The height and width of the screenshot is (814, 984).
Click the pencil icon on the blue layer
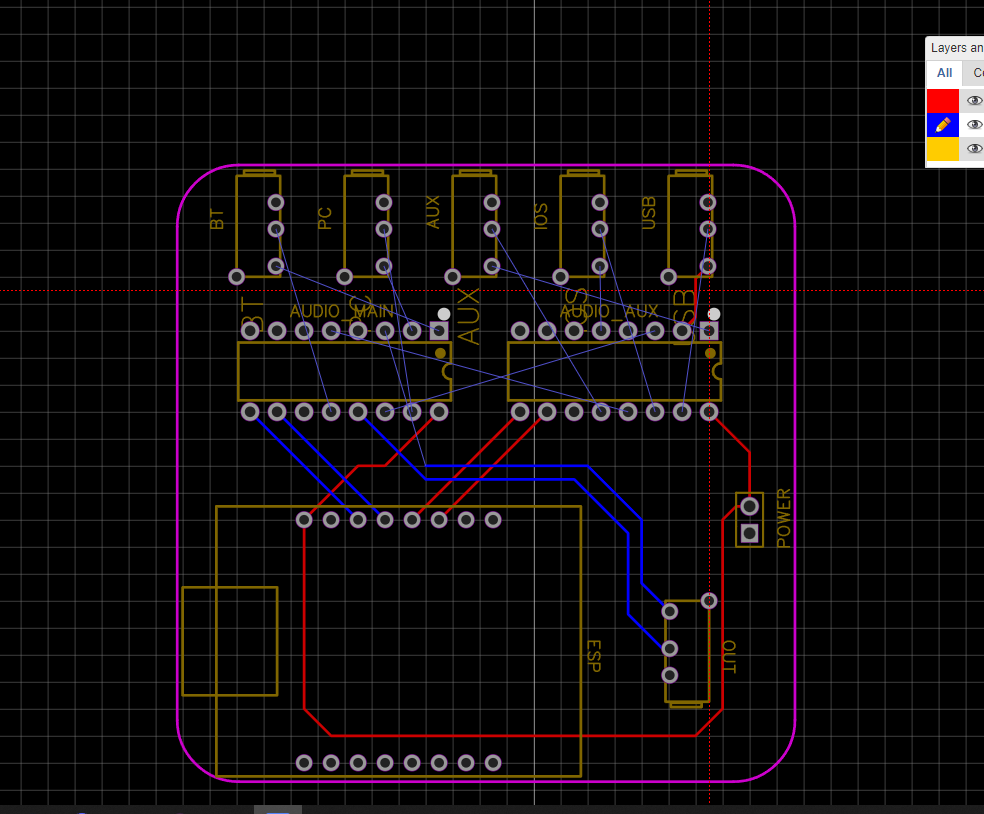941,124
